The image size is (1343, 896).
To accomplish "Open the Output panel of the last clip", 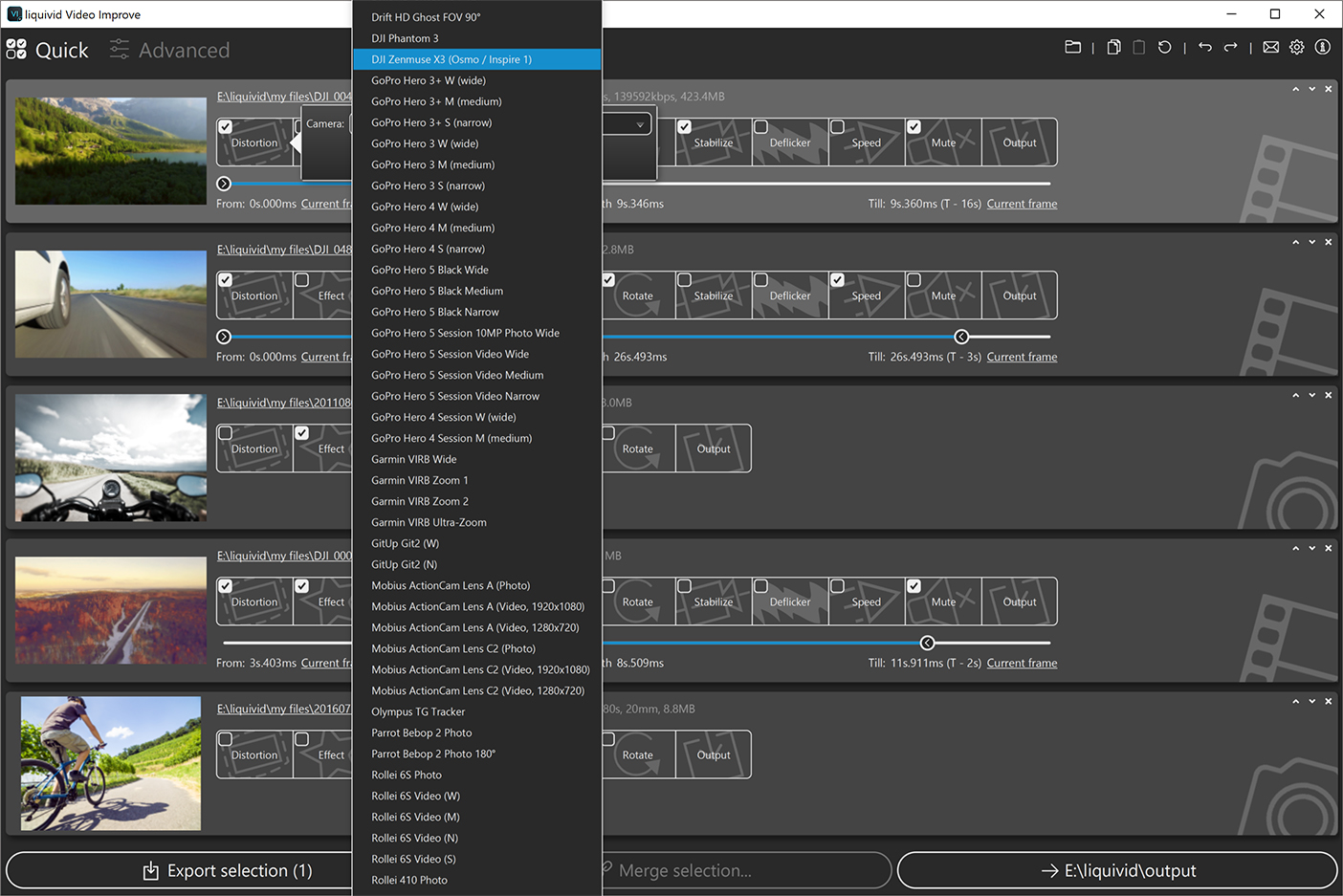I will click(x=713, y=754).
